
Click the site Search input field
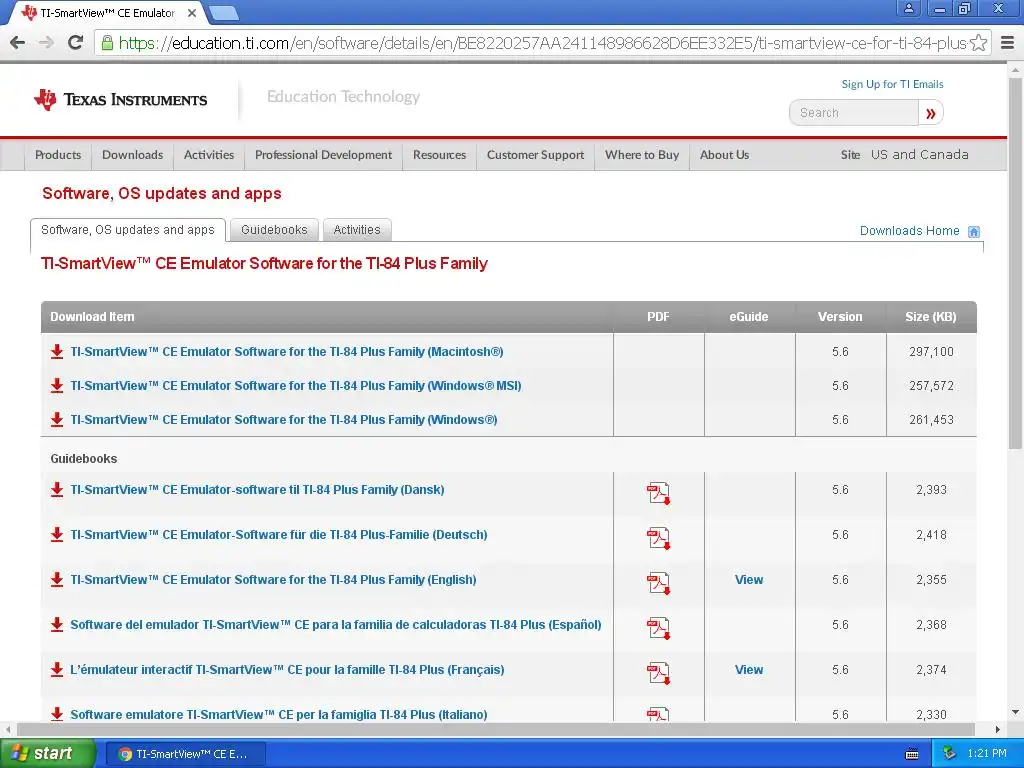[x=854, y=113]
